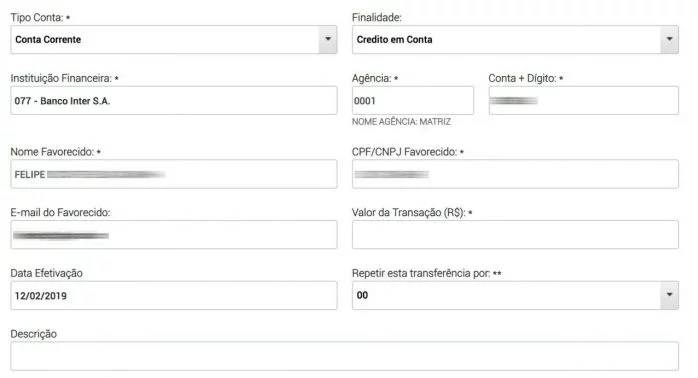Expand the Repetir esta transferência dropdown arrow
698x378 pixels.
click(x=669, y=295)
